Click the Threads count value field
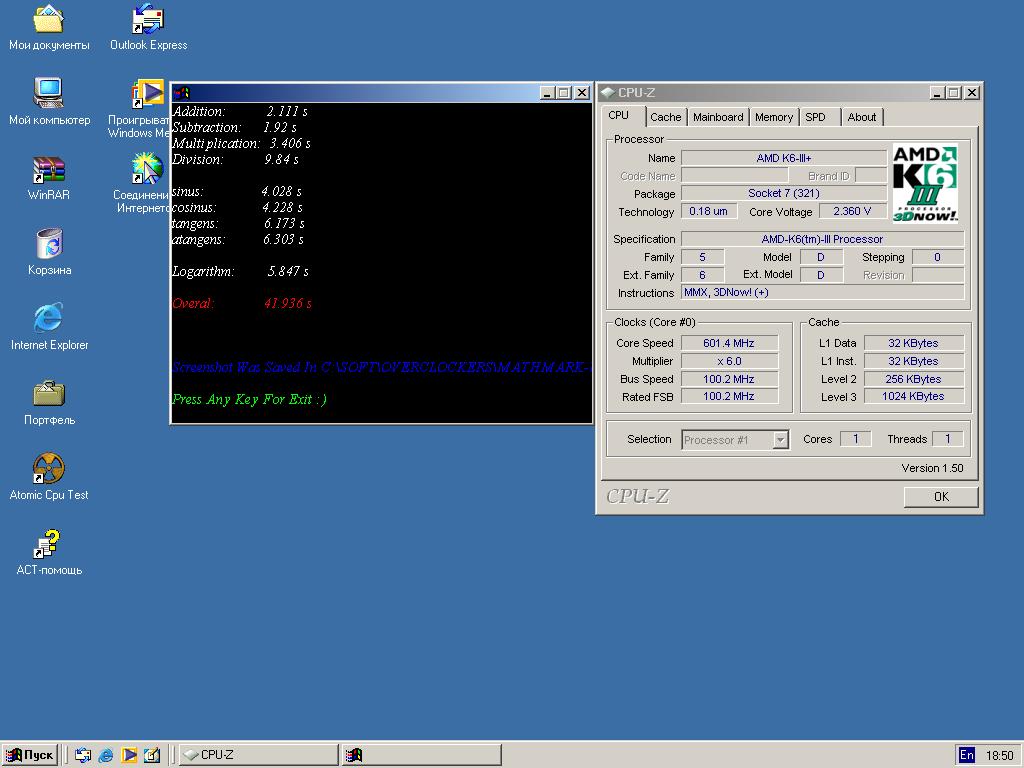Image resolution: width=1024 pixels, height=768 pixels. (948, 439)
